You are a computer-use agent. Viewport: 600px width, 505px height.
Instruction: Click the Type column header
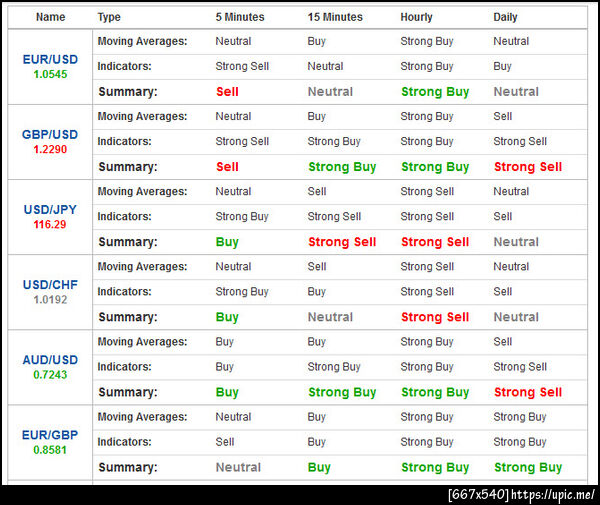(x=109, y=17)
